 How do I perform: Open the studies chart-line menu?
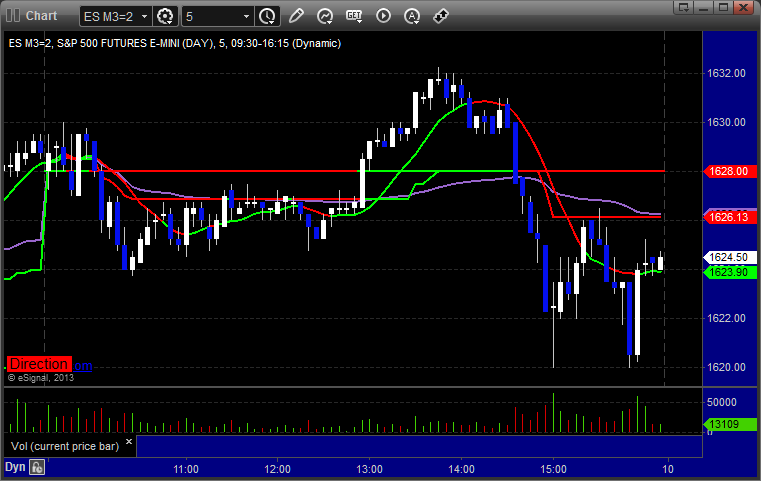(x=325, y=16)
